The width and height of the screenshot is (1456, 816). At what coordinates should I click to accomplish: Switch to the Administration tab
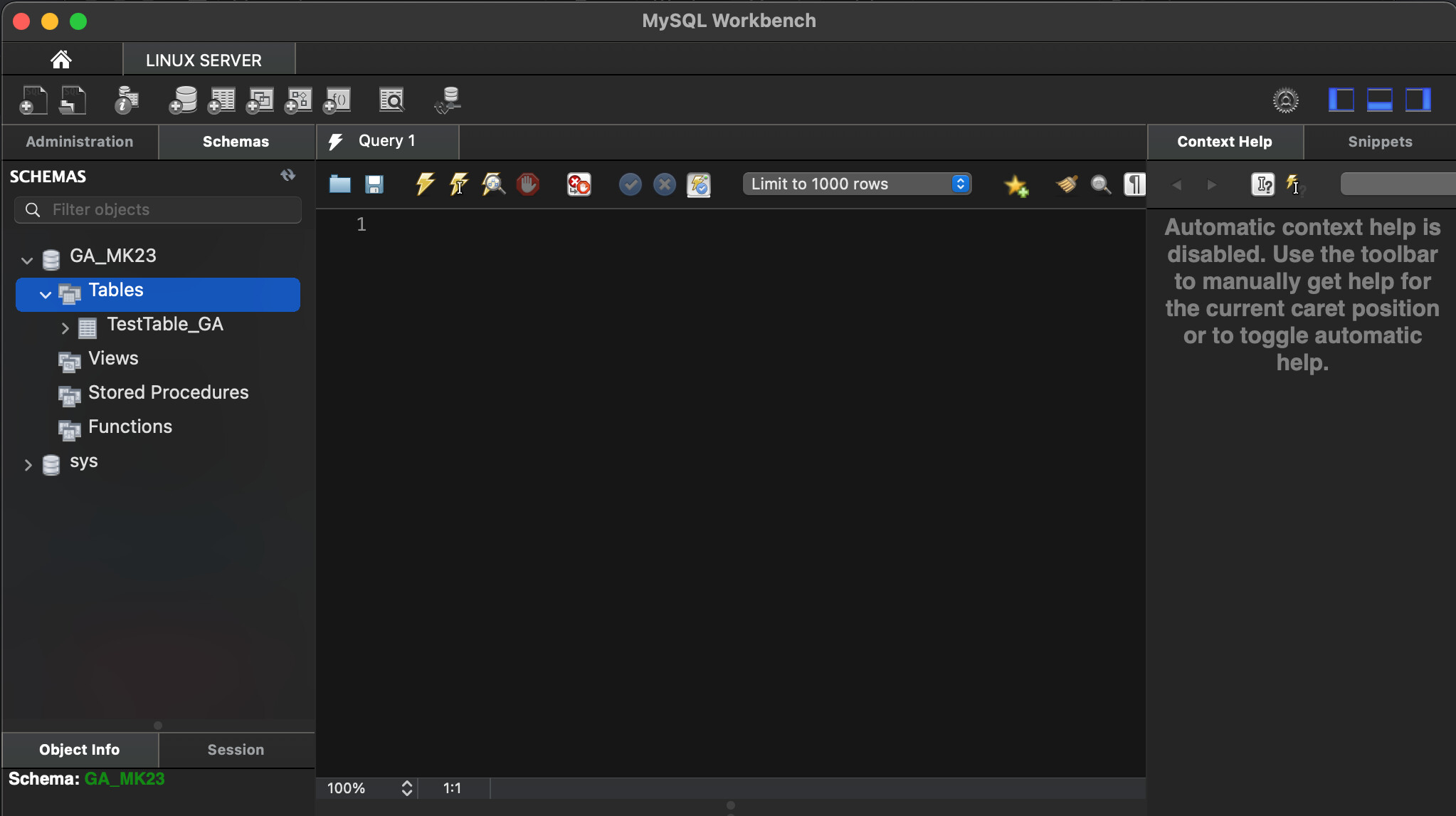[x=80, y=142]
